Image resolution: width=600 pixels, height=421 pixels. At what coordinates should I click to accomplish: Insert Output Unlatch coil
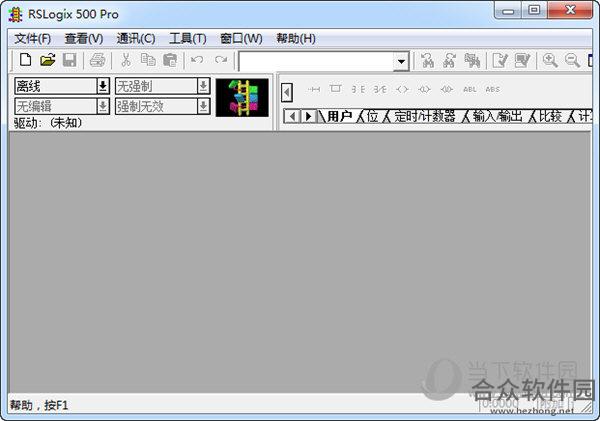click(447, 89)
